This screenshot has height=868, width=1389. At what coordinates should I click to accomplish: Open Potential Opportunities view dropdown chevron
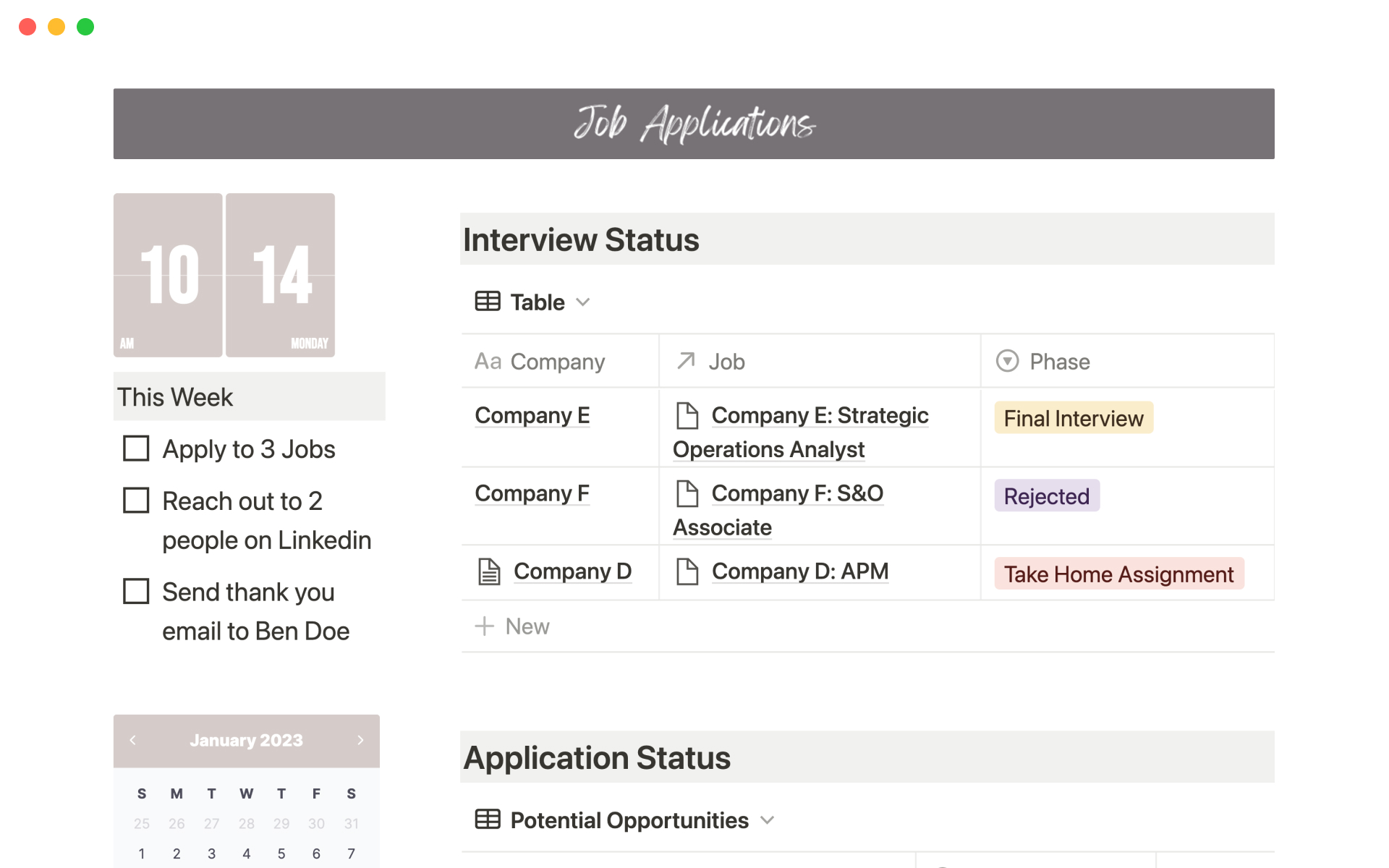[x=768, y=820]
